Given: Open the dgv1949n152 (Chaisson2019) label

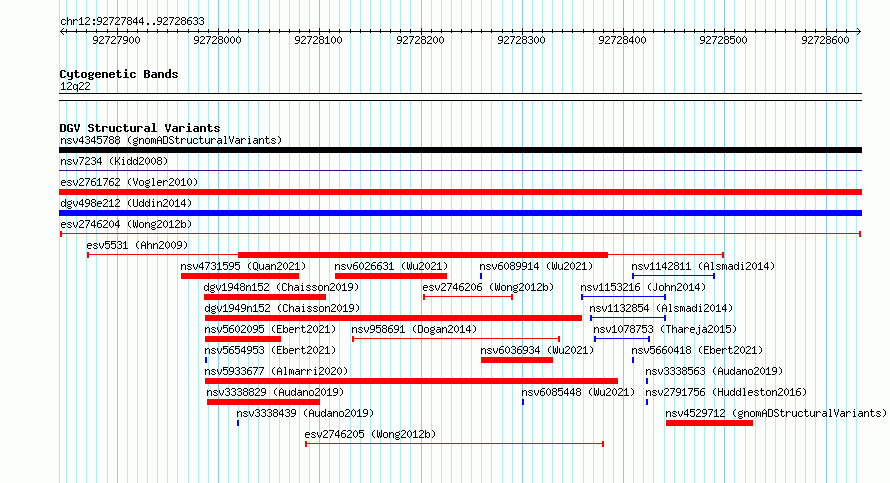Looking at the screenshot, I should point(282,308).
